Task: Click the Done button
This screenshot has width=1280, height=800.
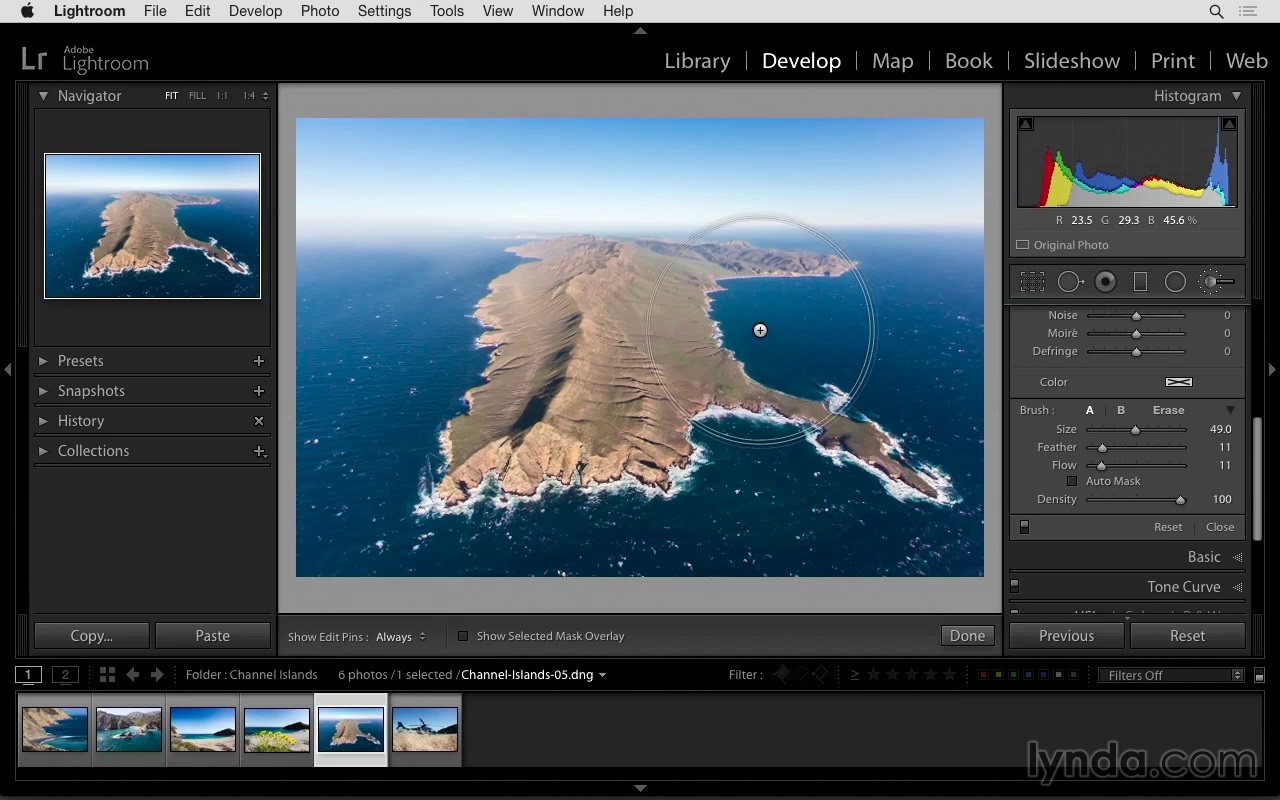Action: [x=967, y=636]
